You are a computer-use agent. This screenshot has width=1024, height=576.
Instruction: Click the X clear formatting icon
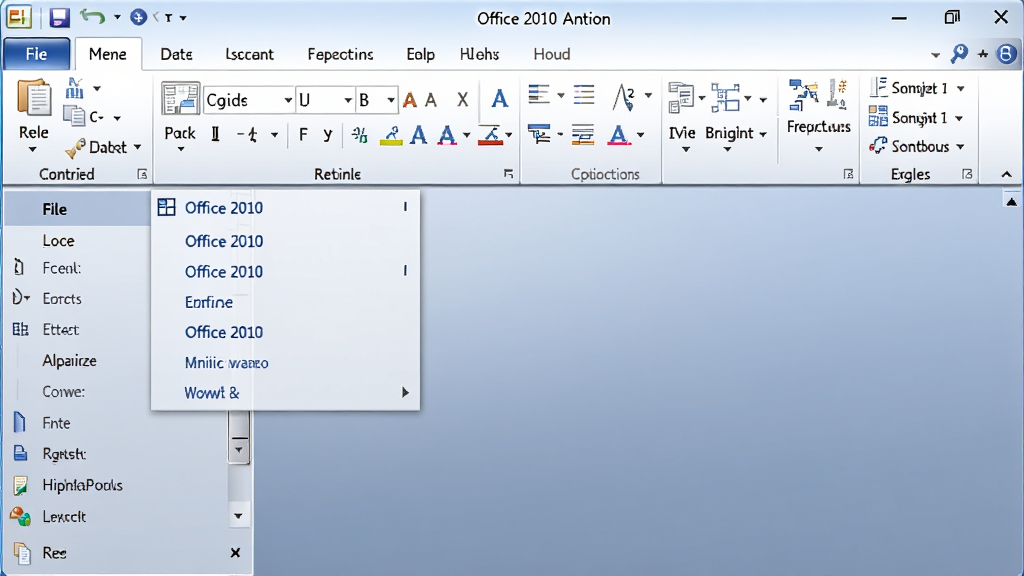pyautogui.click(x=462, y=100)
